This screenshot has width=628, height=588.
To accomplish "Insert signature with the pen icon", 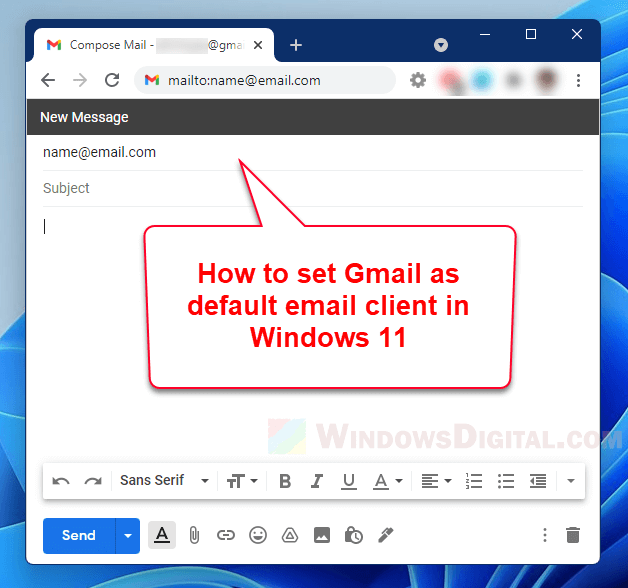I will (x=386, y=535).
